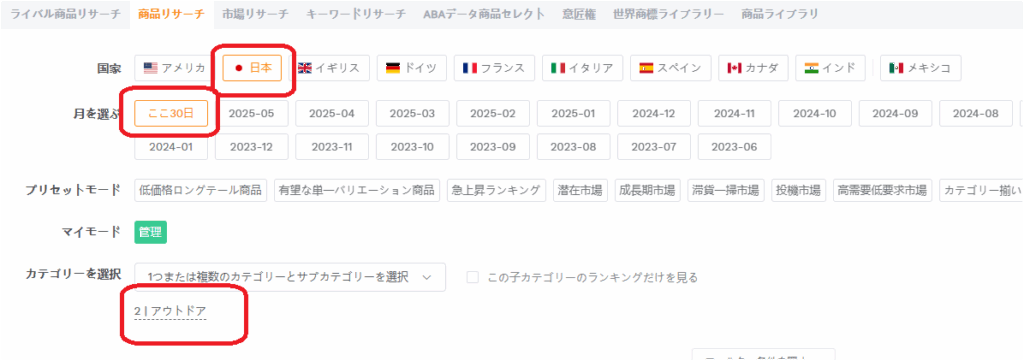Open the 意匠権 tab

pos(579,14)
